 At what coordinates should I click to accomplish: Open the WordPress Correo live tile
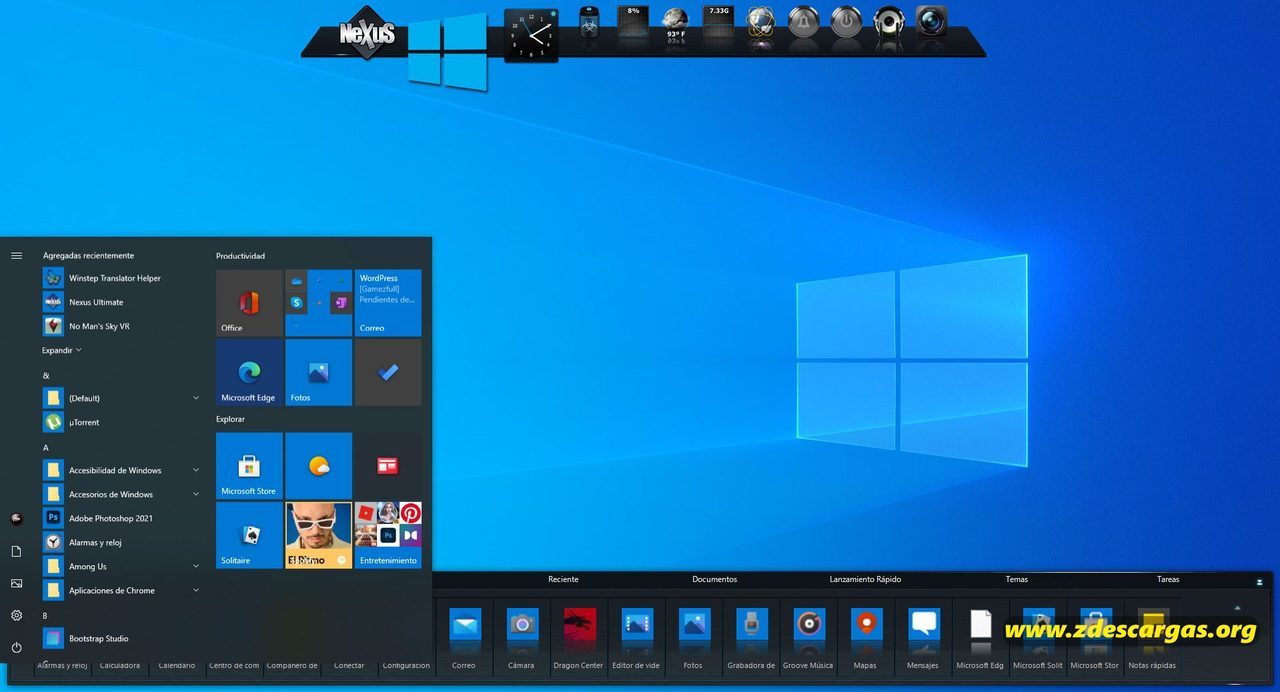[388, 302]
